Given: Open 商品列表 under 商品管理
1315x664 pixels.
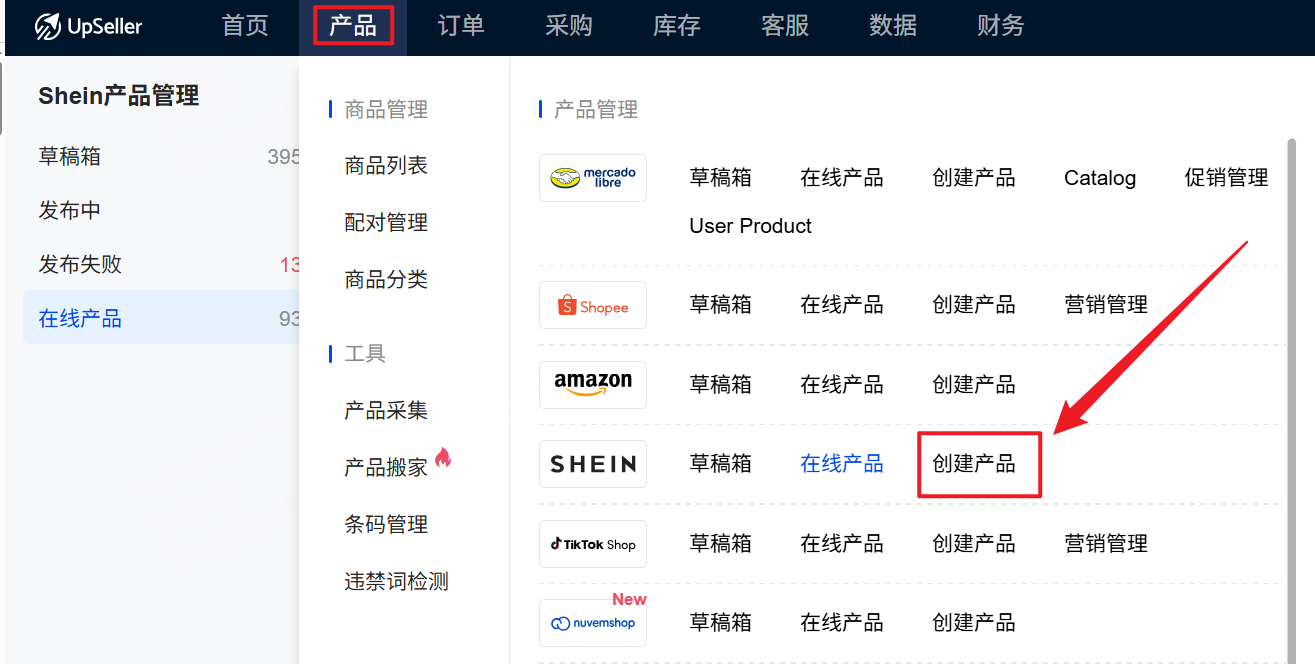Looking at the screenshot, I should 386,166.
